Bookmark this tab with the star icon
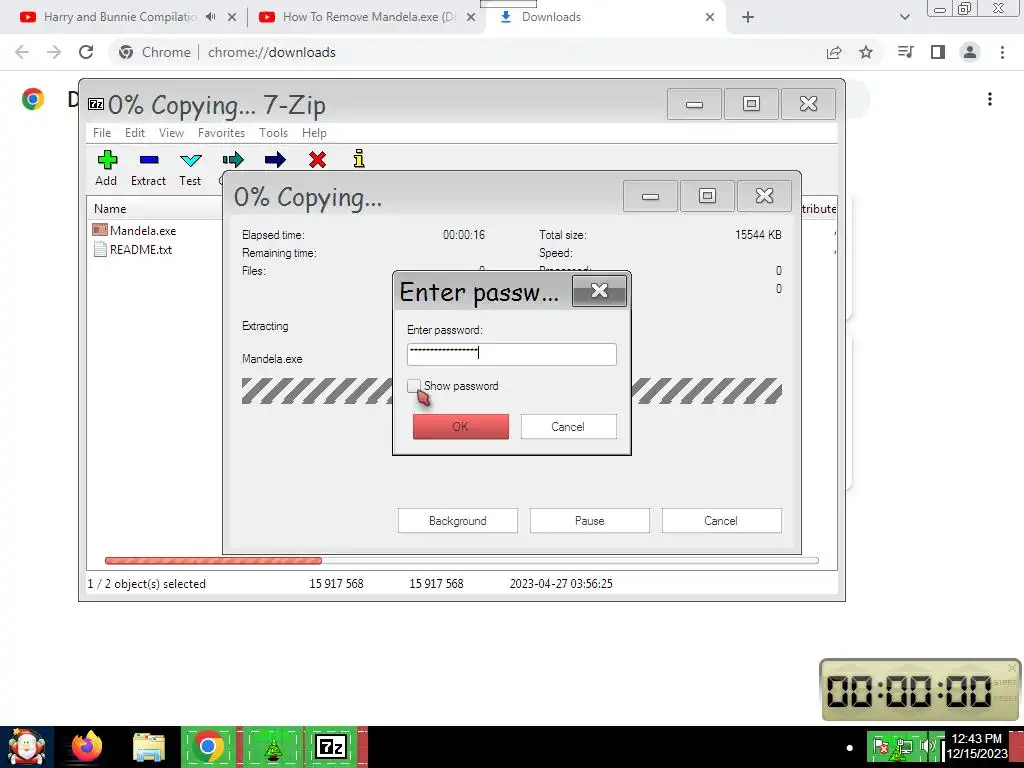The height and width of the screenshot is (768, 1024). 866,52
